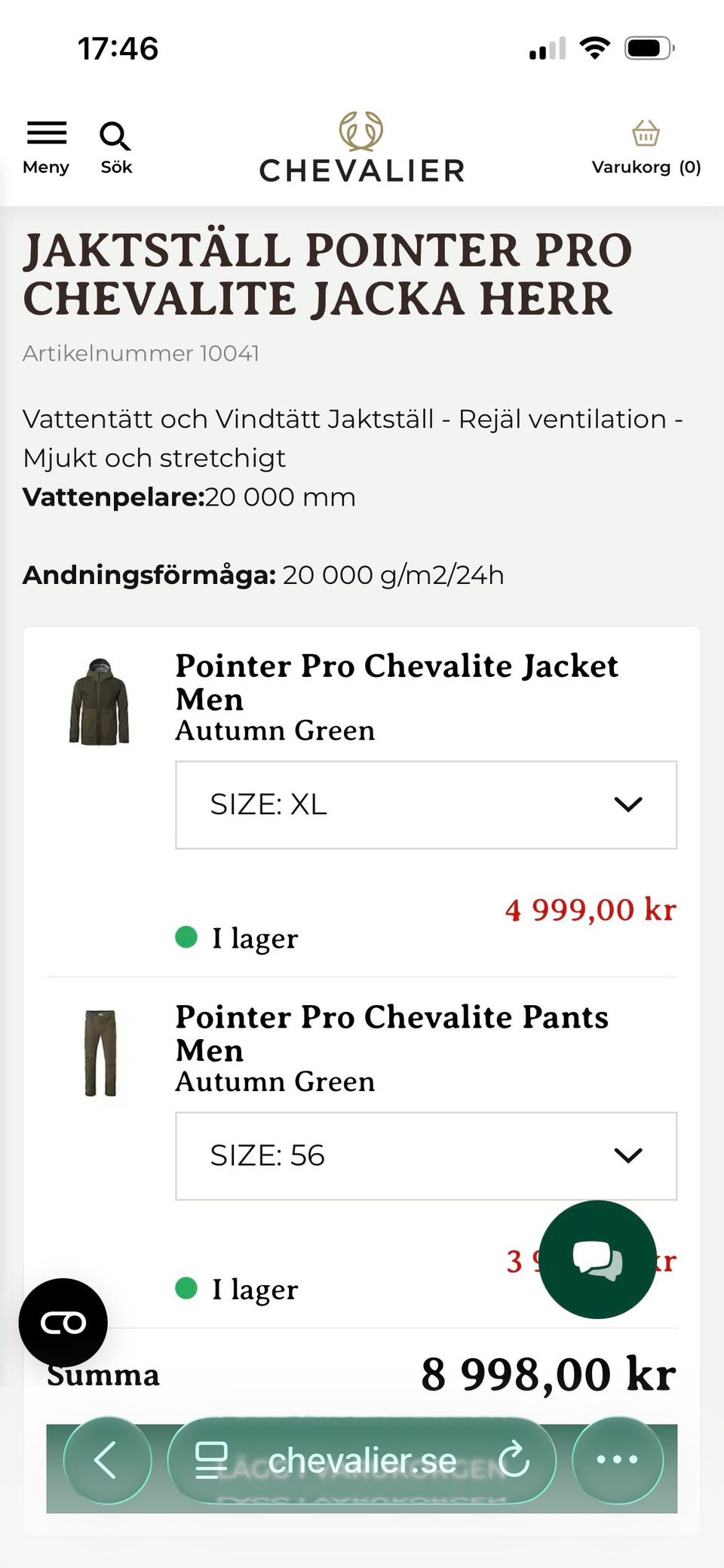Tap the jacket product thumbnail
Screen dimensions: 724x1568
click(100, 701)
